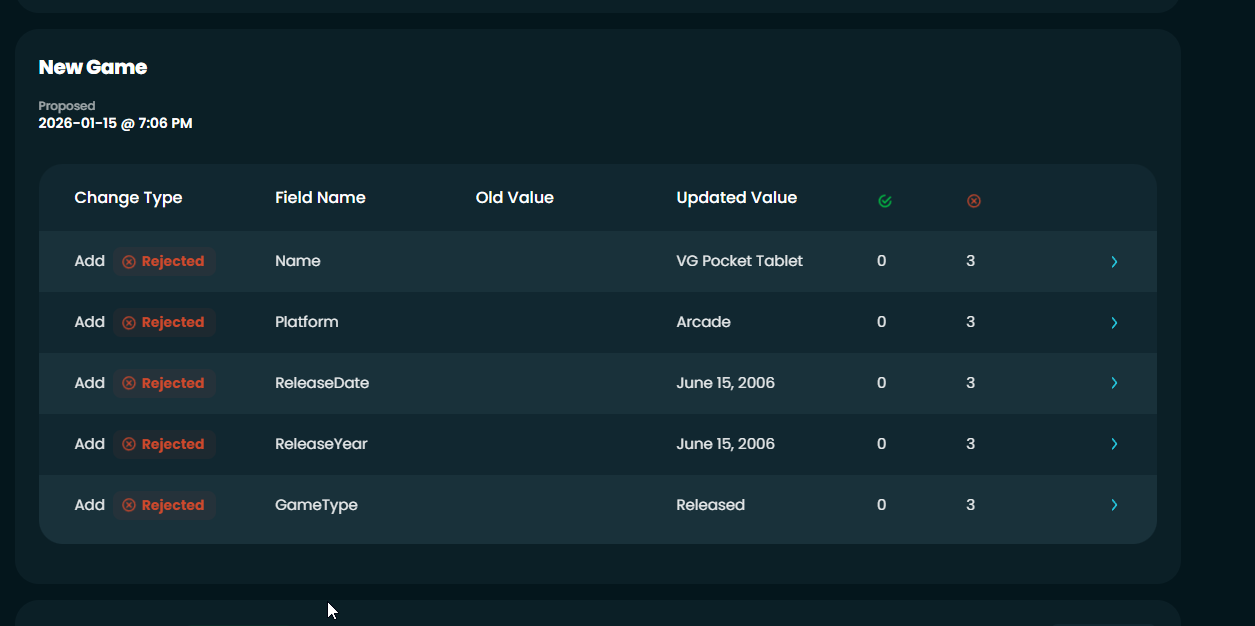Click the Rejected badge on the GameType row
Screen dimensions: 1255x626
pos(164,505)
